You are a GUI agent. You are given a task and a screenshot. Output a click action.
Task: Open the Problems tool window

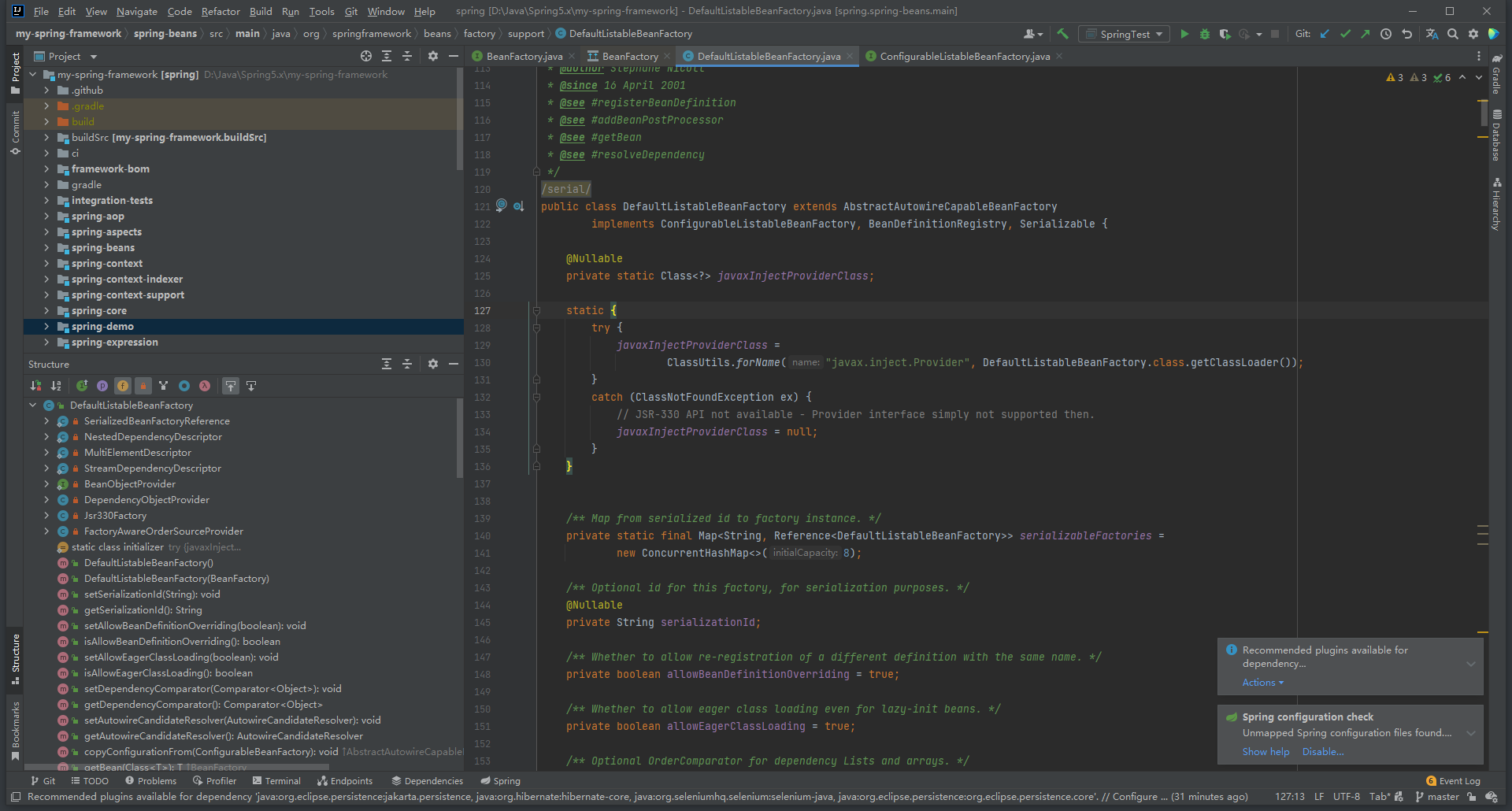(150, 781)
